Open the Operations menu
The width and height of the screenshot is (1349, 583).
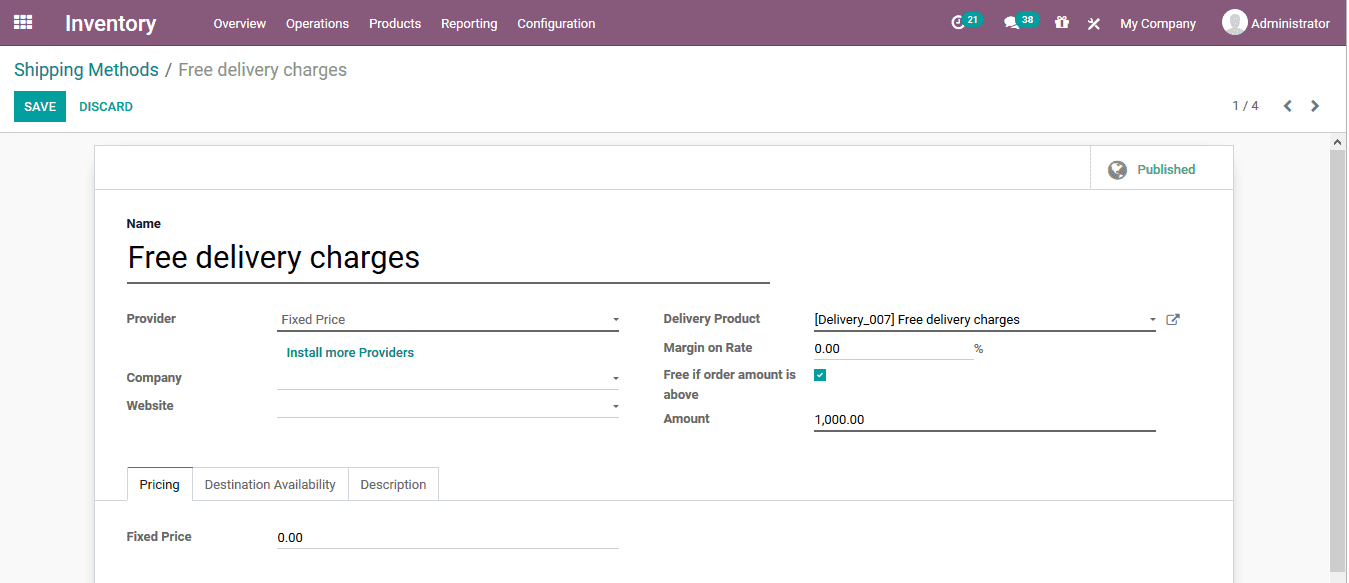(317, 23)
